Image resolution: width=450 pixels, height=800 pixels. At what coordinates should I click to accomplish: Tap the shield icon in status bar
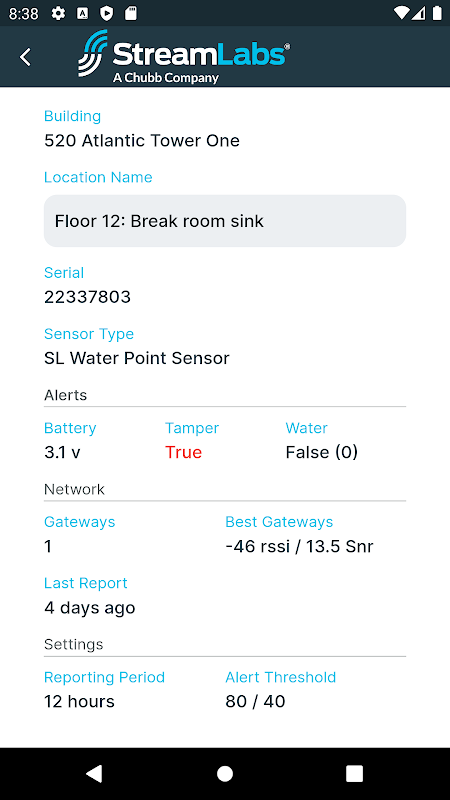[x=106, y=13]
